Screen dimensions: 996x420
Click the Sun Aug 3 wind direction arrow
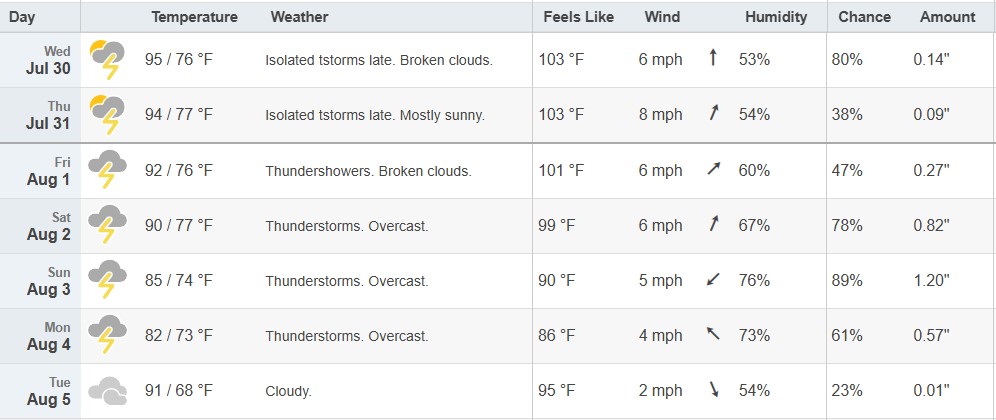tap(713, 280)
